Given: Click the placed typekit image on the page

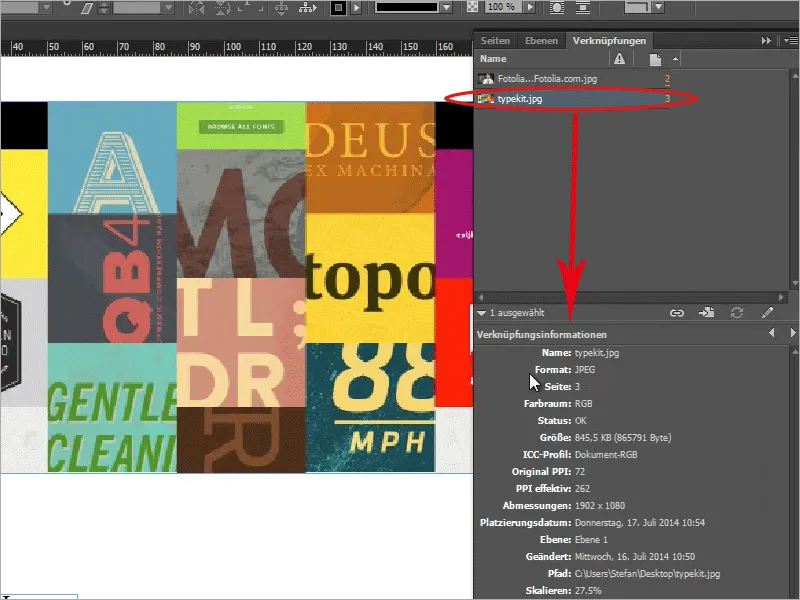Looking at the screenshot, I should point(237,287).
